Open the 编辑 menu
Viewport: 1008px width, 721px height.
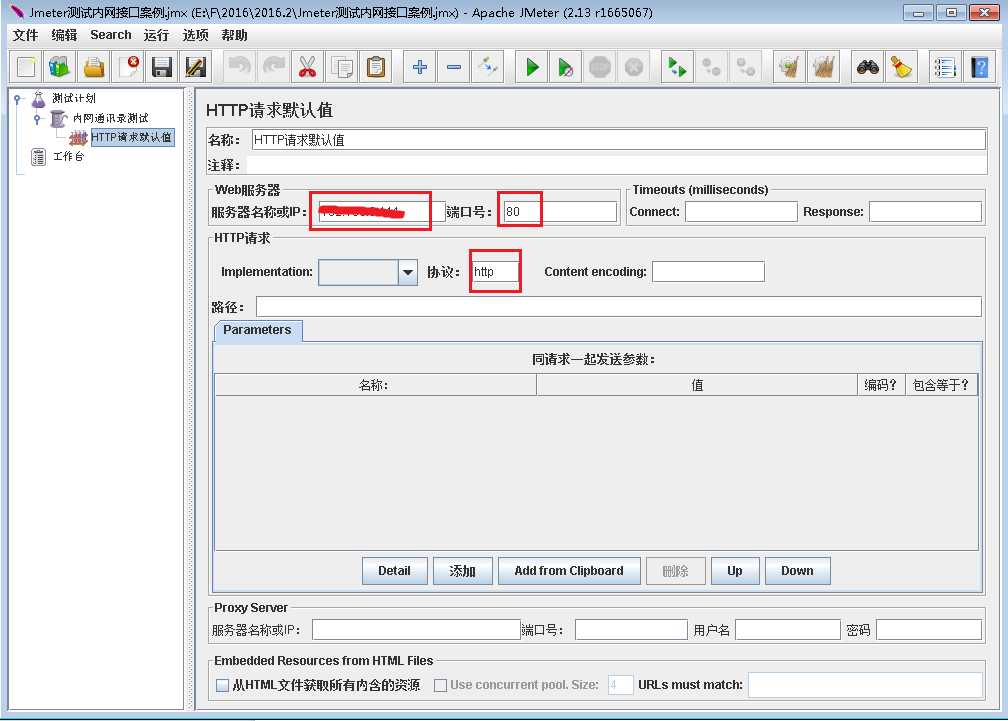[x=64, y=35]
